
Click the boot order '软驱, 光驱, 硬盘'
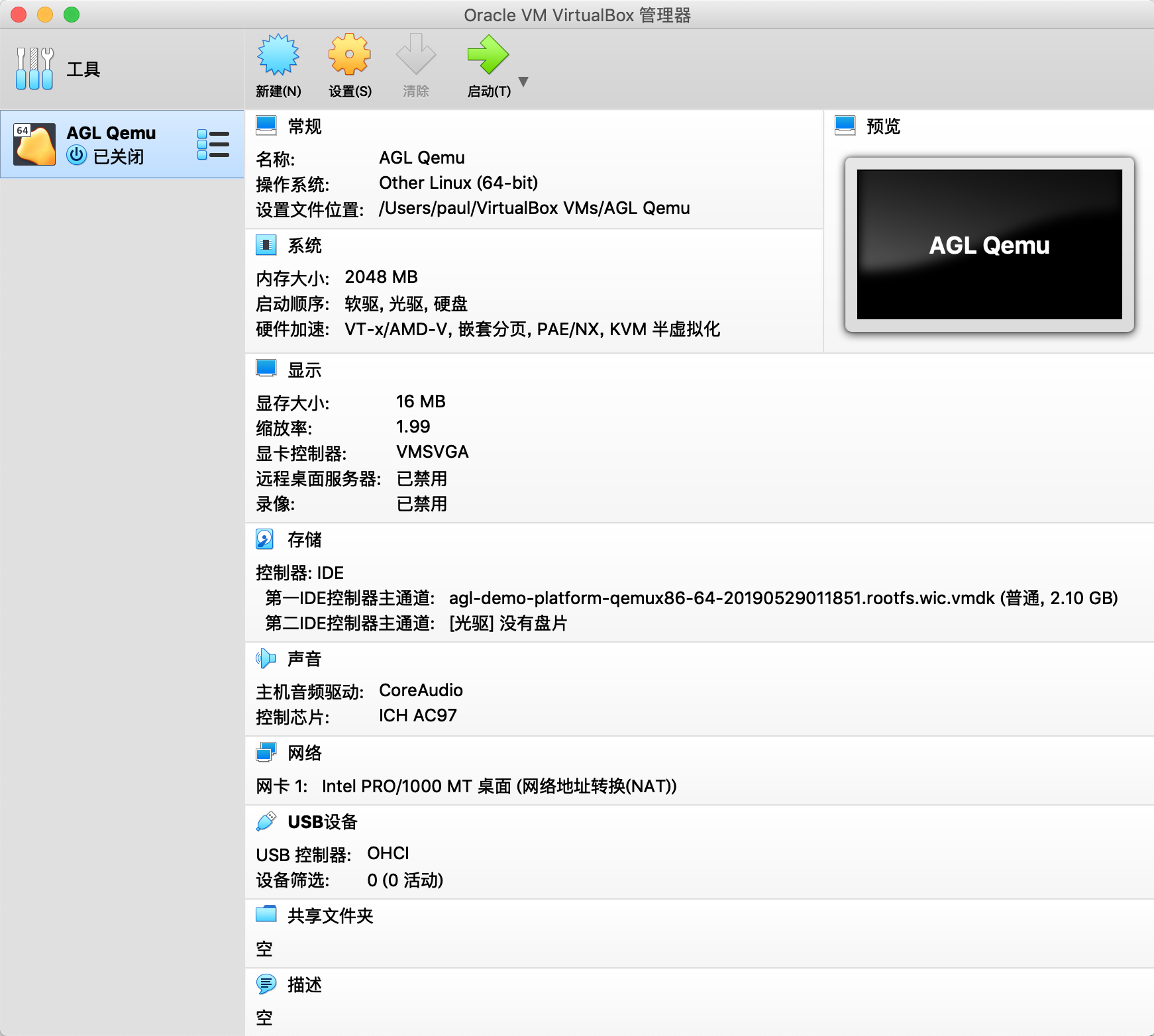406,304
